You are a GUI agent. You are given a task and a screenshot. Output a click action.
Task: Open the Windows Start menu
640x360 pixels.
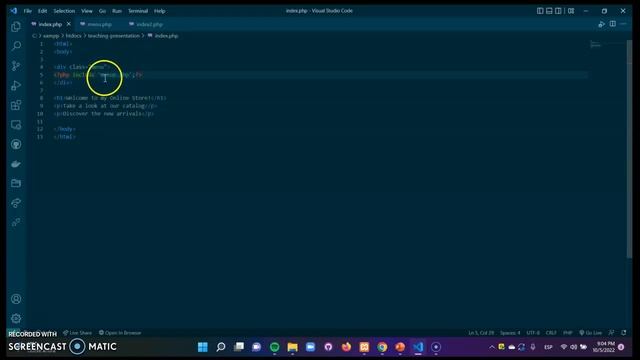pyautogui.click(x=202, y=347)
